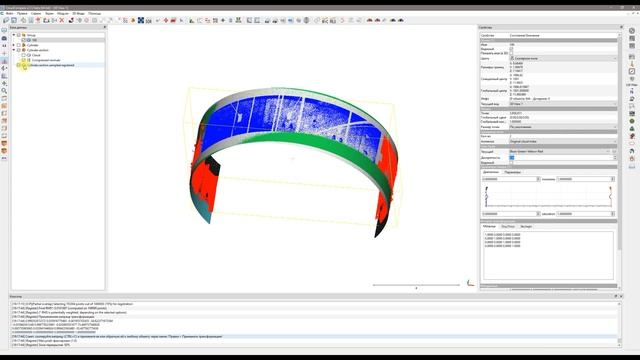Switch to the 'Параметры' tab in properties
640x360 pixels.
pyautogui.click(x=512, y=172)
